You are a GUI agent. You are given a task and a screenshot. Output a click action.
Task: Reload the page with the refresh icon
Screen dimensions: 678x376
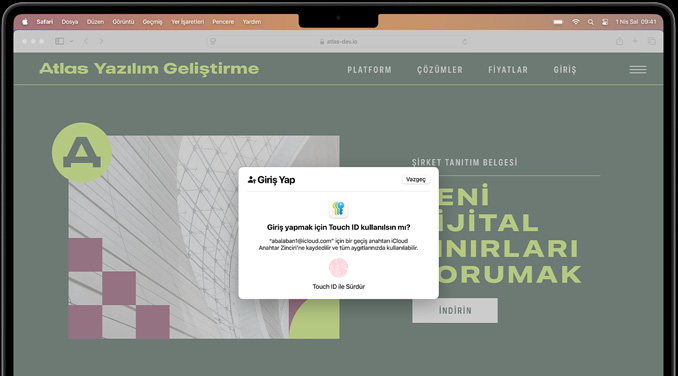click(x=464, y=41)
